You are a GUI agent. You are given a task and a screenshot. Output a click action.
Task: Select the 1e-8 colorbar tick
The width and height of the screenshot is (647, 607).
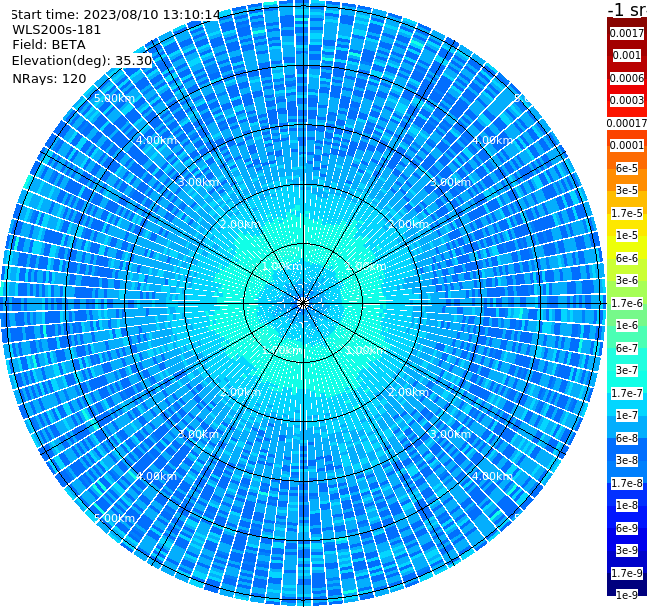(627, 505)
